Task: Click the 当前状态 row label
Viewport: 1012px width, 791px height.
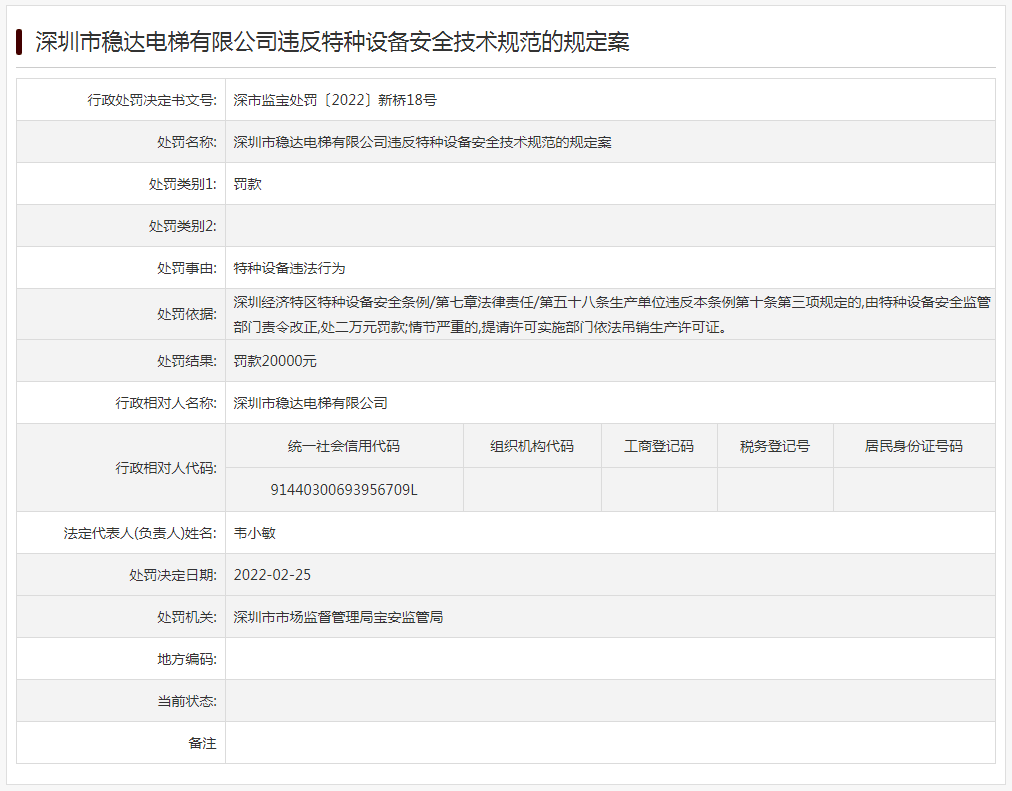Action: tap(186, 701)
